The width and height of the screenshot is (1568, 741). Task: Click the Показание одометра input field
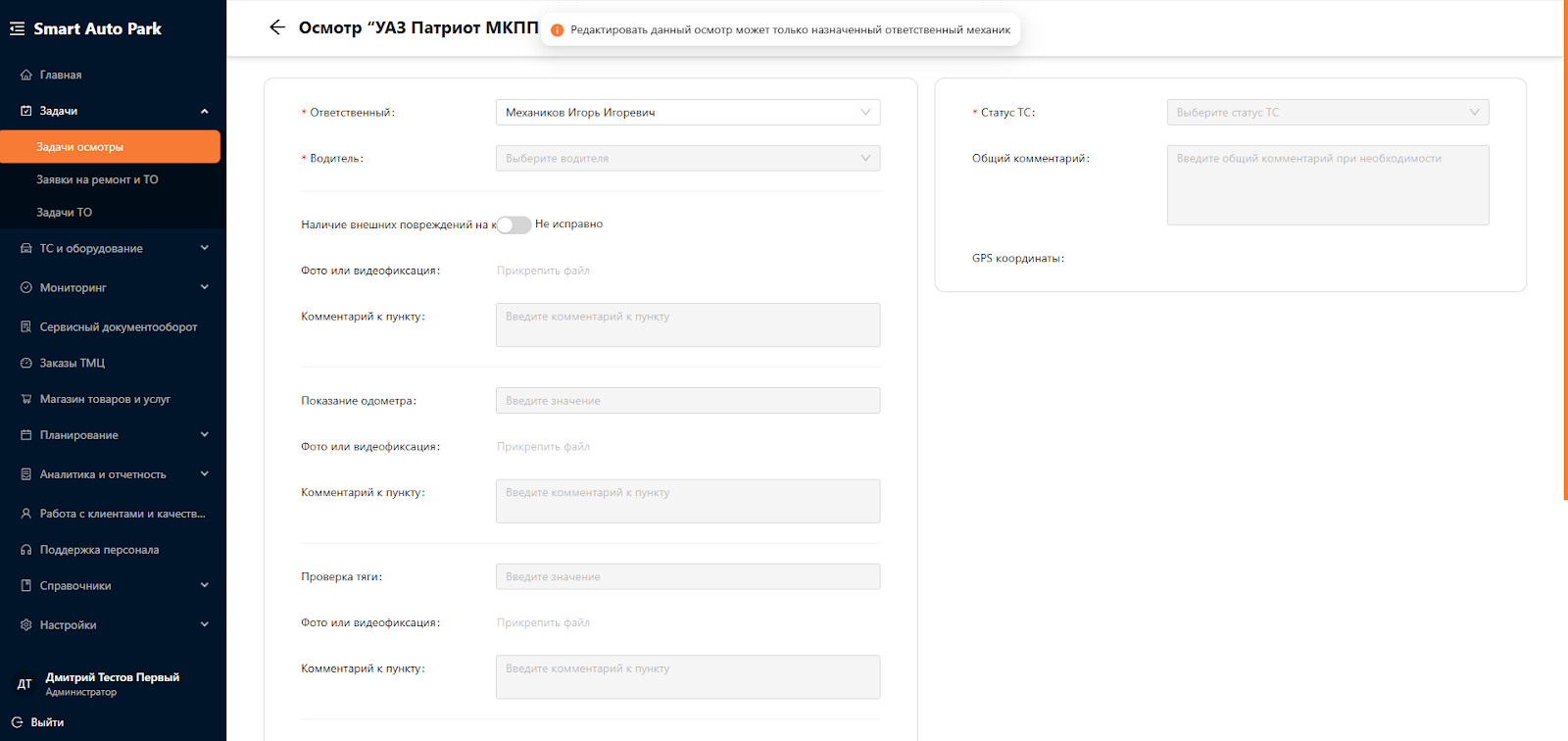pyautogui.click(x=687, y=401)
